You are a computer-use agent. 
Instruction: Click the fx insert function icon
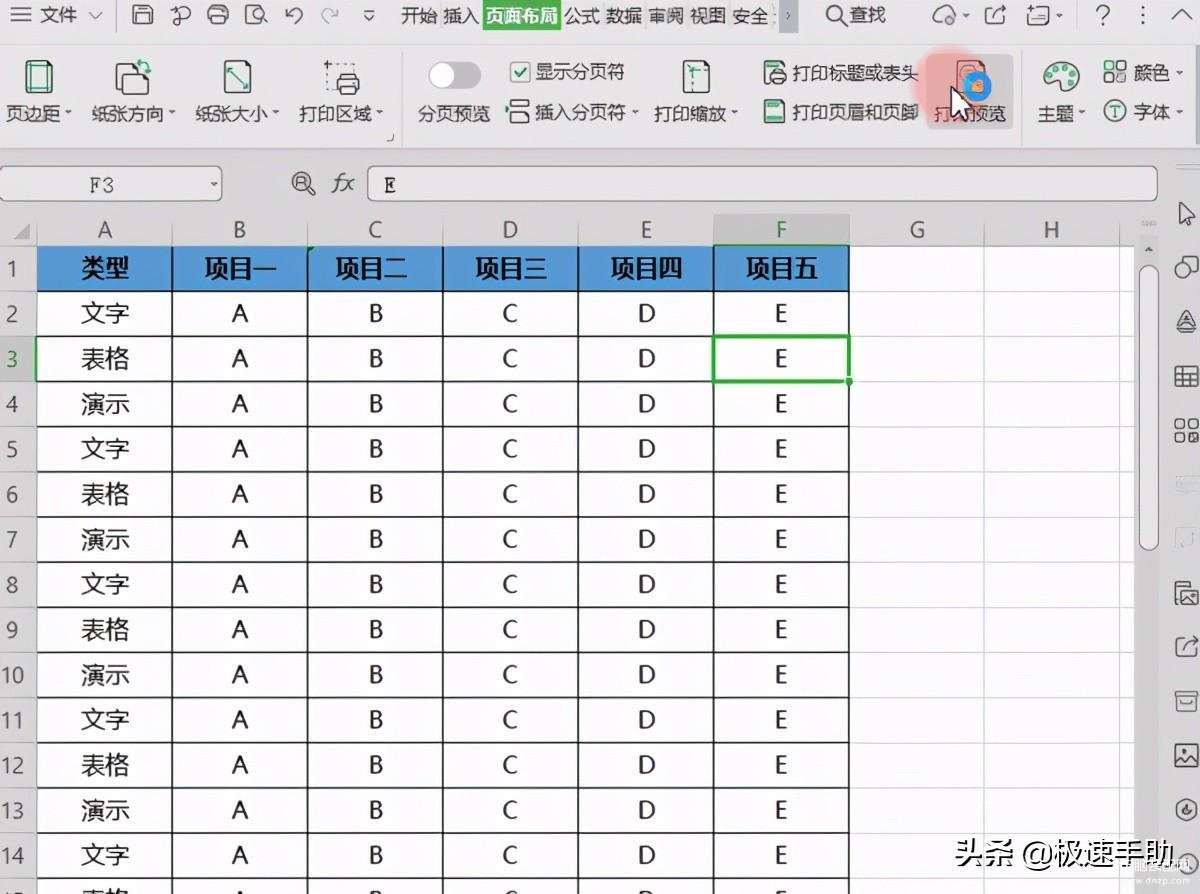click(x=343, y=183)
